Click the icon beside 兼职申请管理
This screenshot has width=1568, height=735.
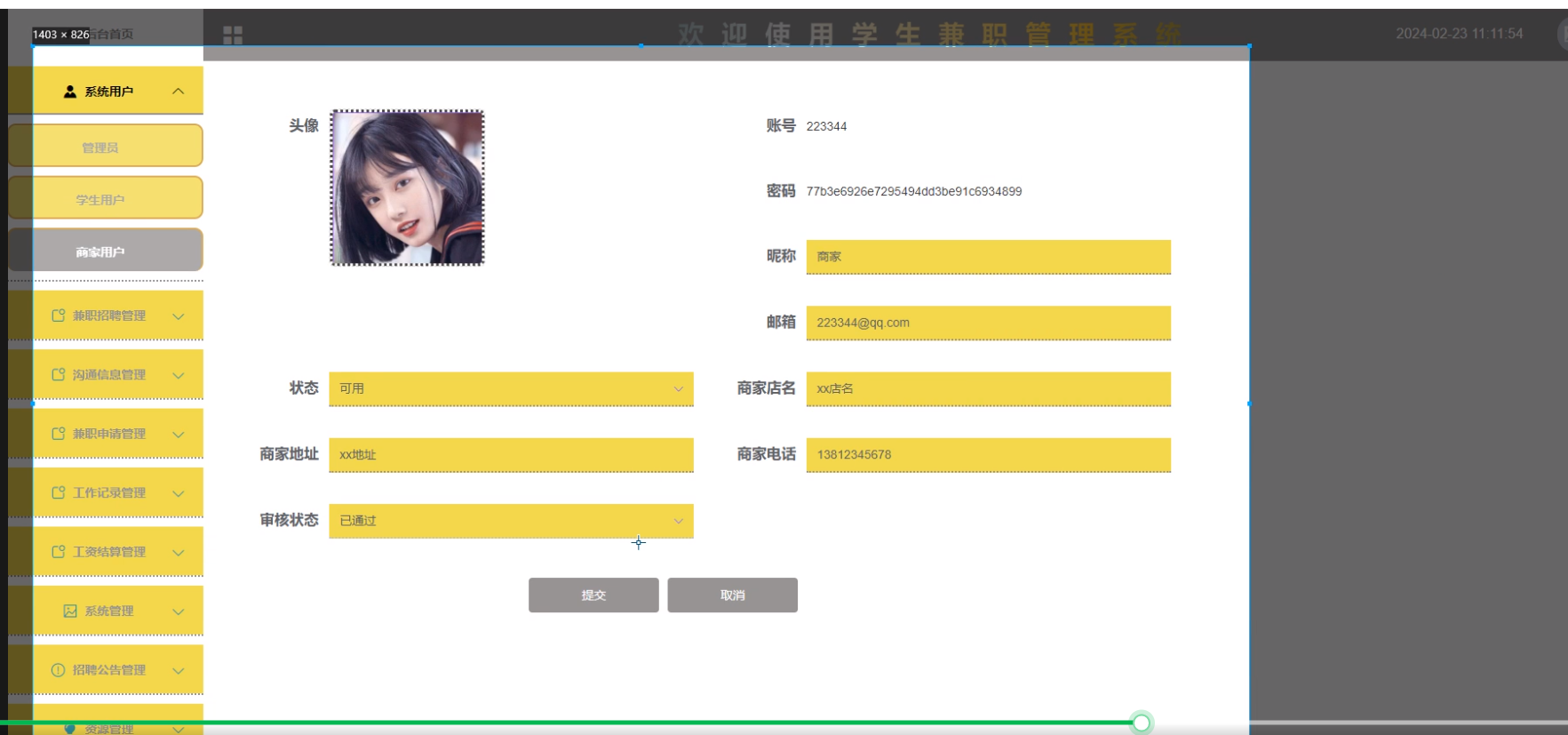coord(59,434)
